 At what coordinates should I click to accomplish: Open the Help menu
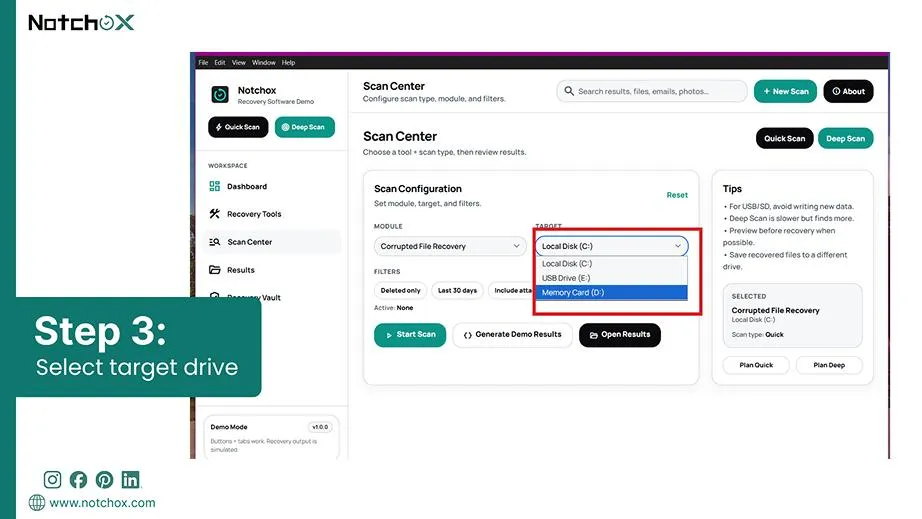click(x=288, y=62)
